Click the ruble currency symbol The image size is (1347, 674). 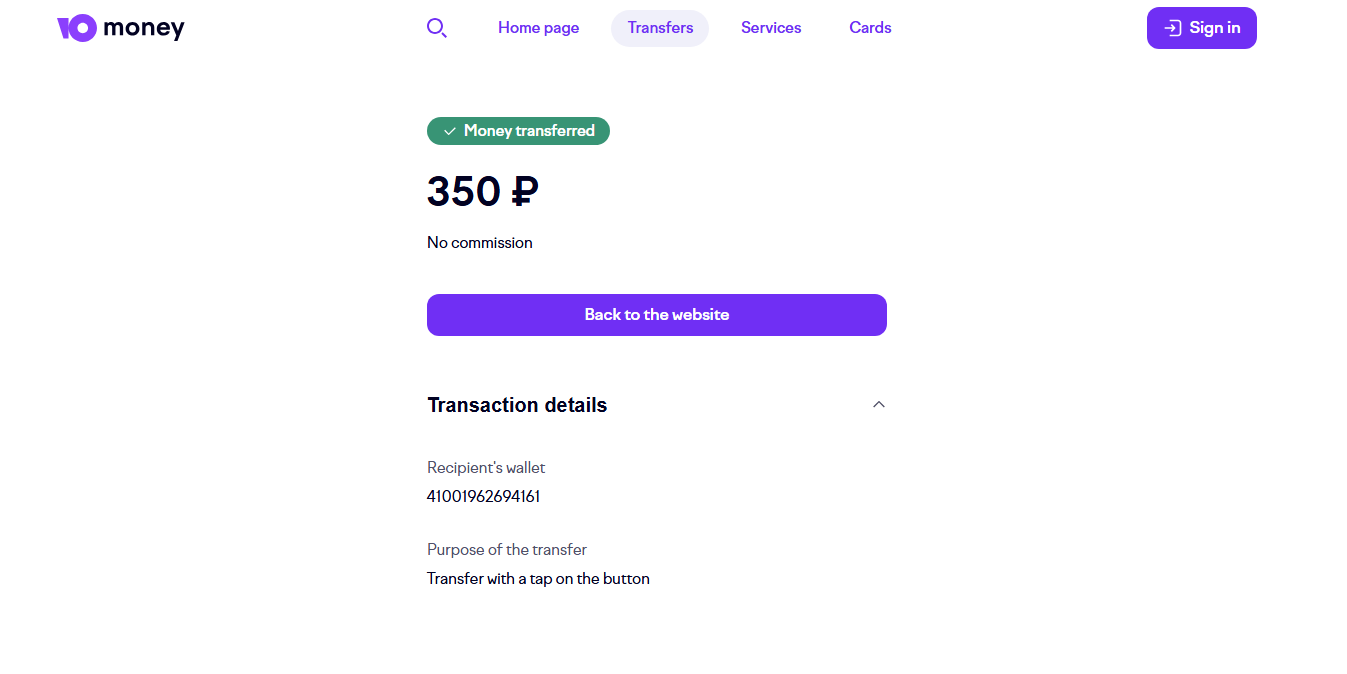coord(524,191)
